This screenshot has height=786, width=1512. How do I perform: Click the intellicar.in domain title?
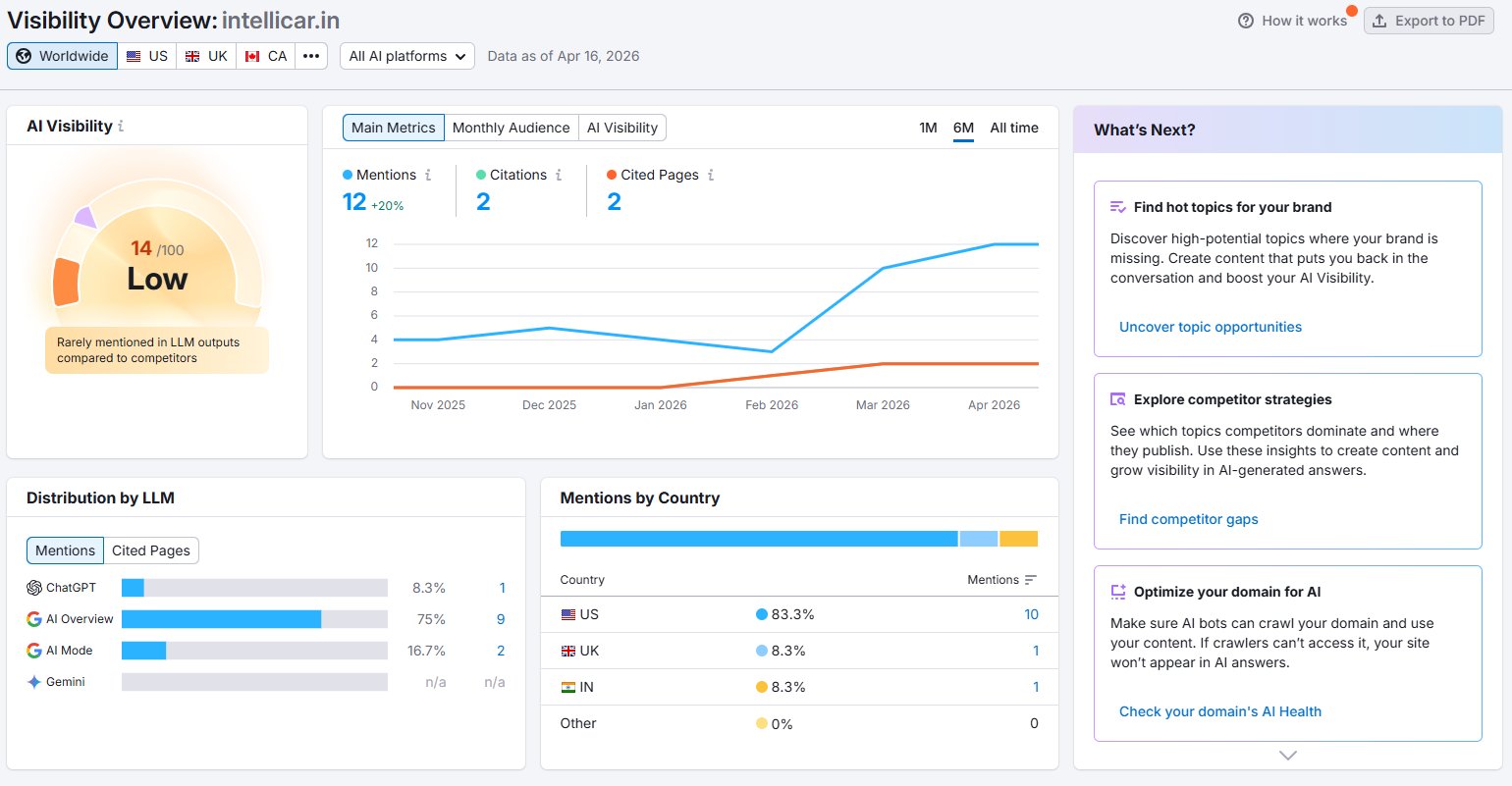point(281,20)
